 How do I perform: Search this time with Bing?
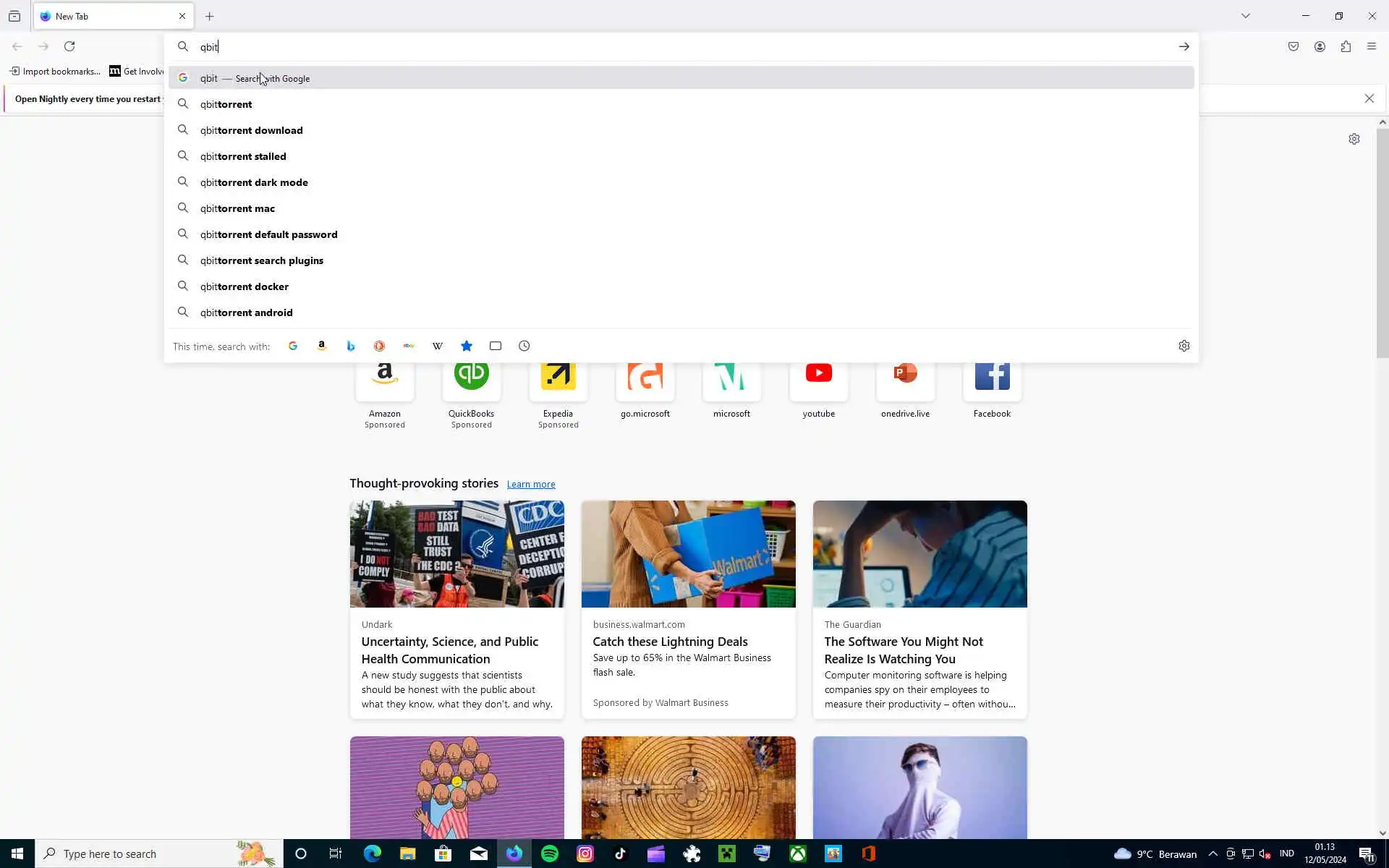351,346
